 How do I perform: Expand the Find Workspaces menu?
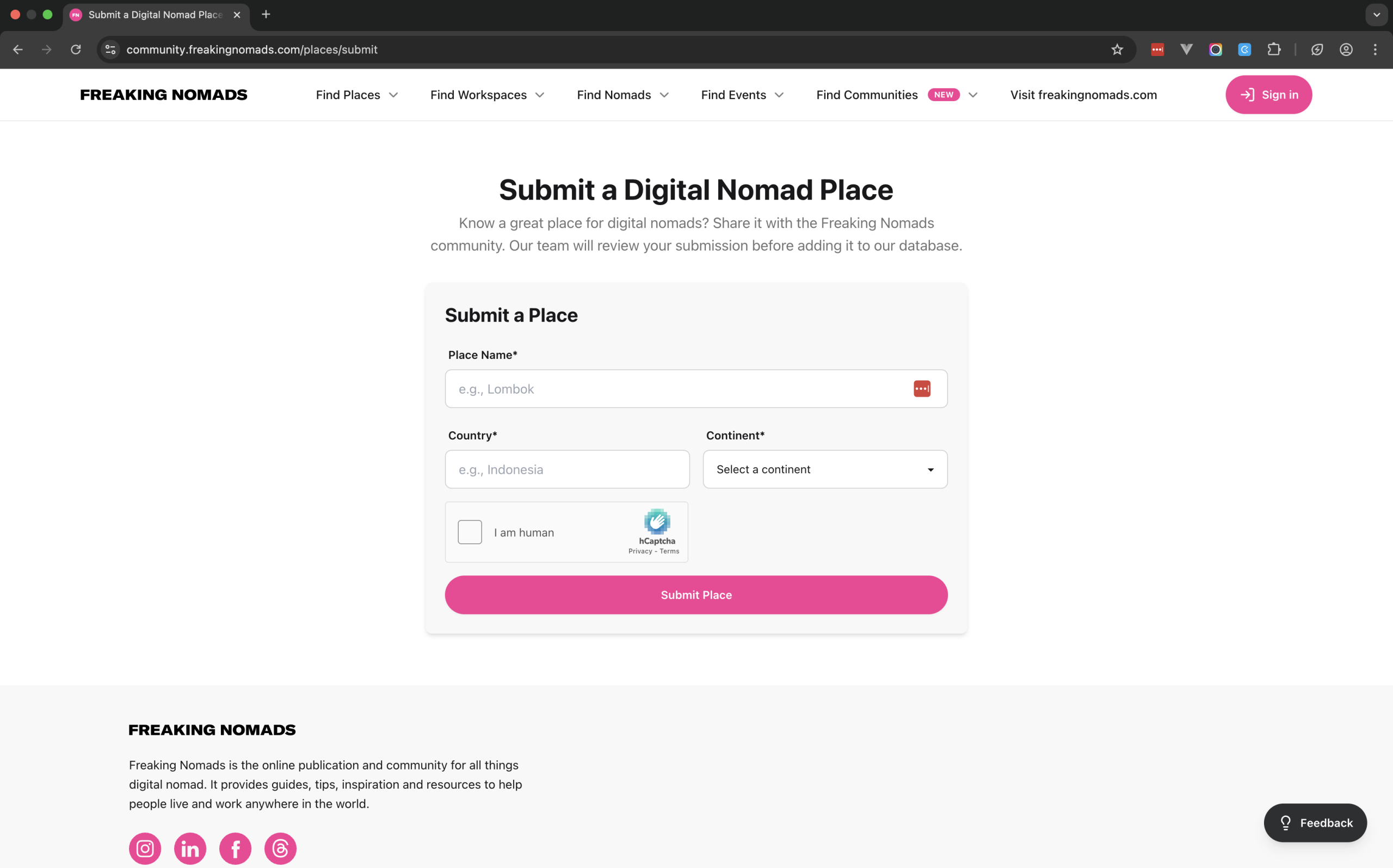487,95
